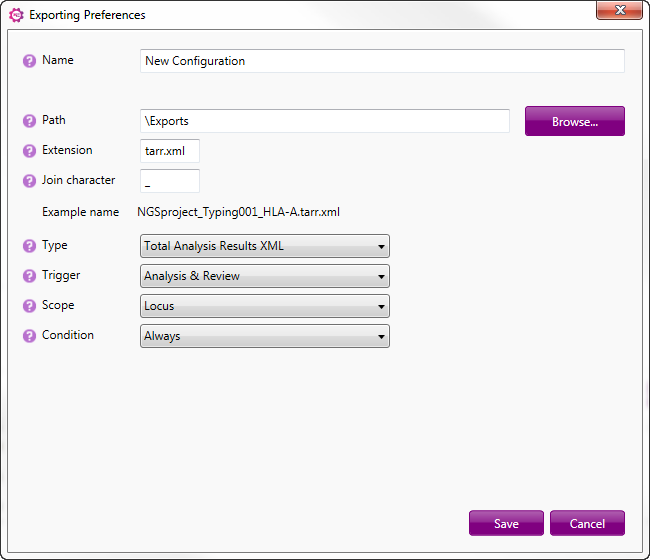The image size is (650, 560).
Task: Cancel the Exporting Preferences dialog
Action: tap(587, 523)
